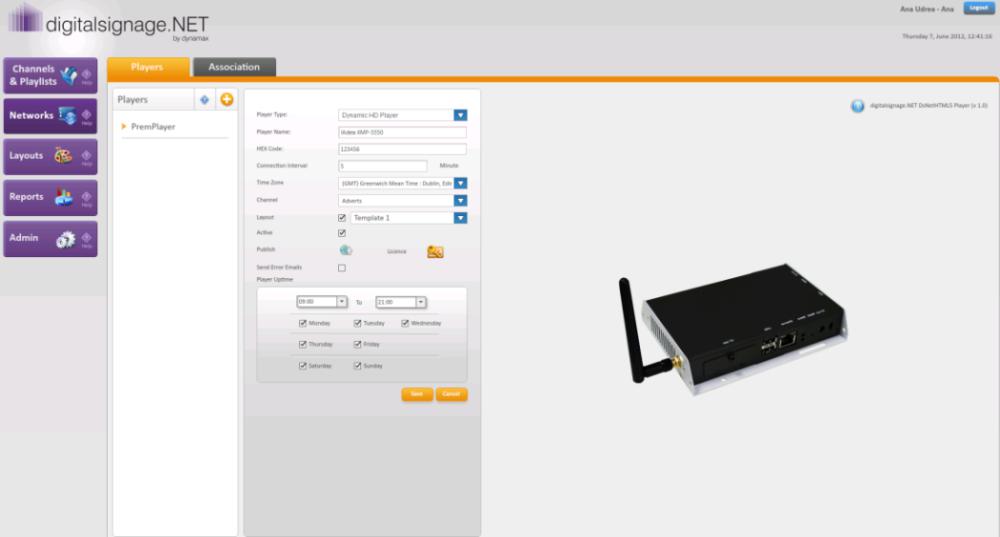The height and width of the screenshot is (537, 1000).
Task: Open the uptime start time 09:00 dropdown
Action: pos(342,302)
